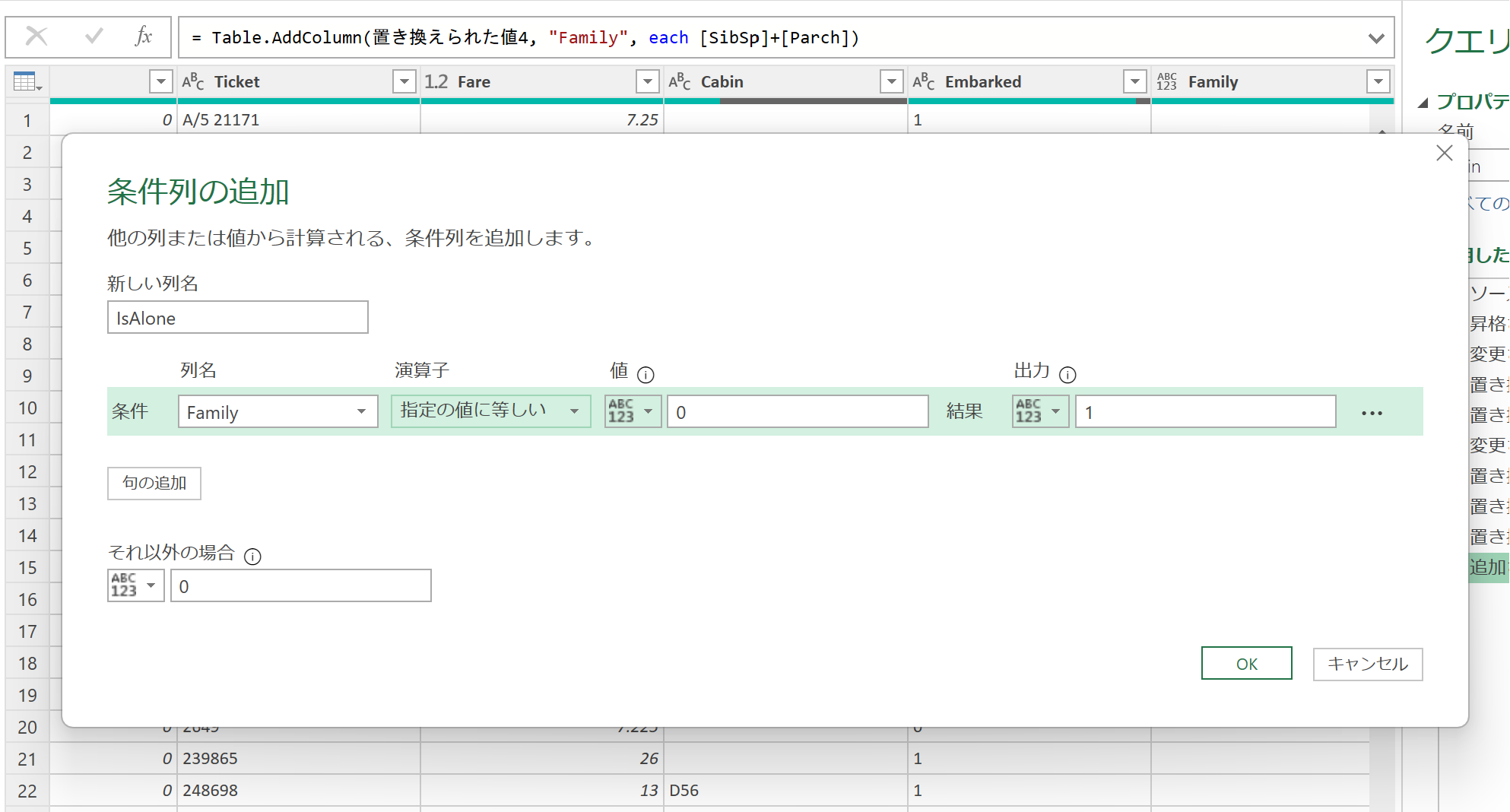Open the ... options menu on the condition row
This screenshot has width=1510, height=812.
coord(1372,412)
